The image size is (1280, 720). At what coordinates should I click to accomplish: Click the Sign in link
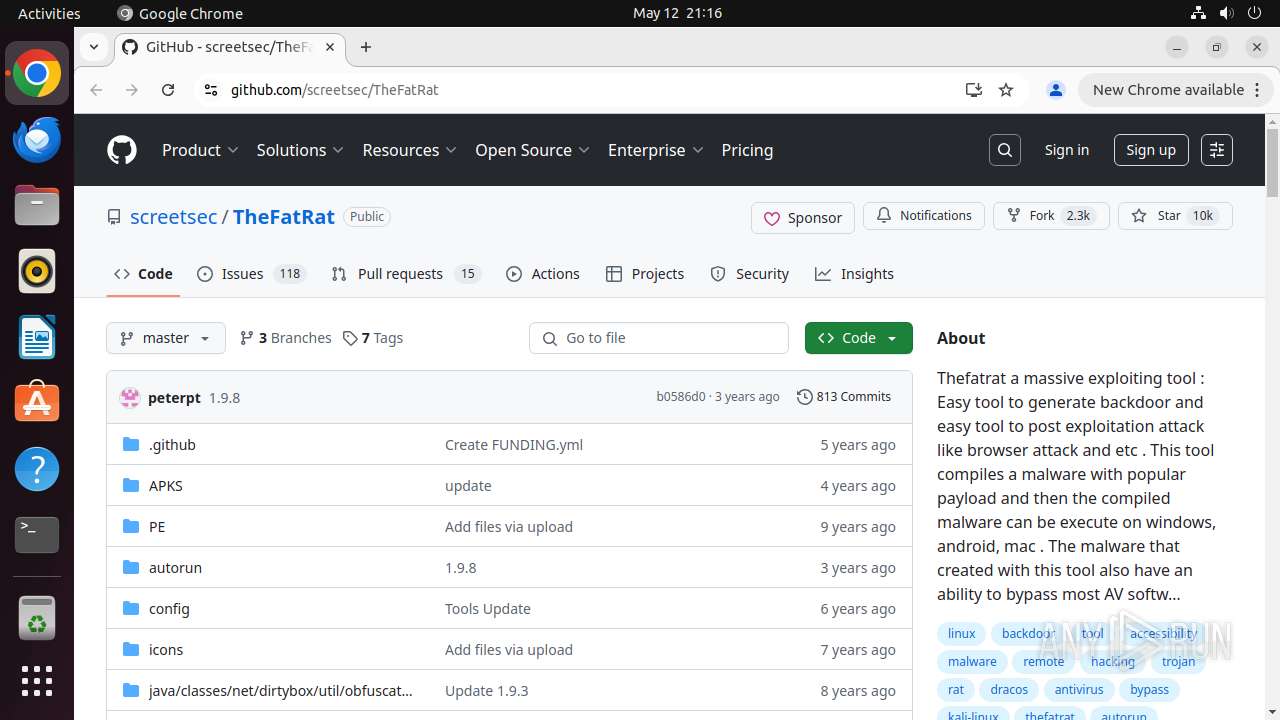pos(1067,150)
